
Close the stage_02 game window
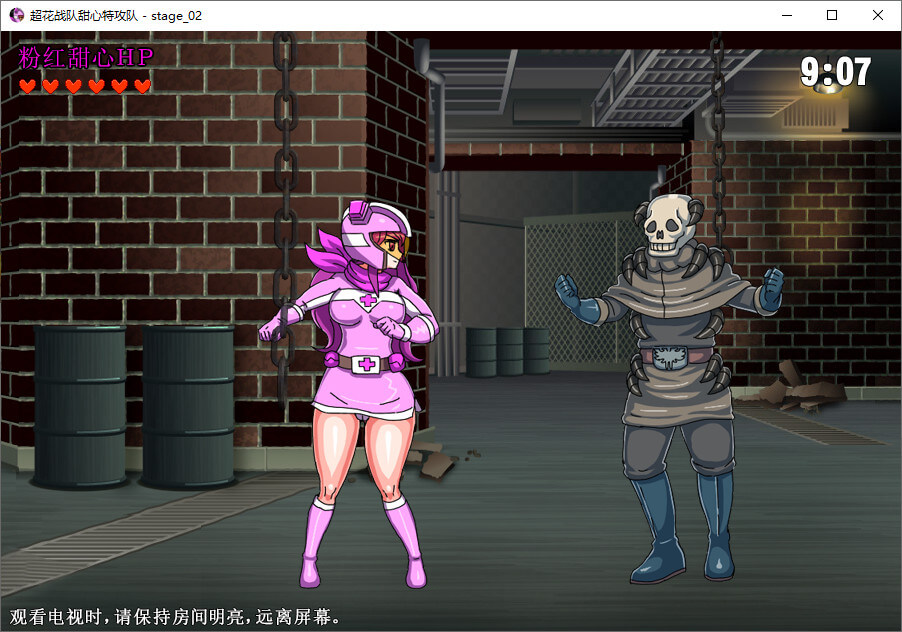click(x=878, y=15)
